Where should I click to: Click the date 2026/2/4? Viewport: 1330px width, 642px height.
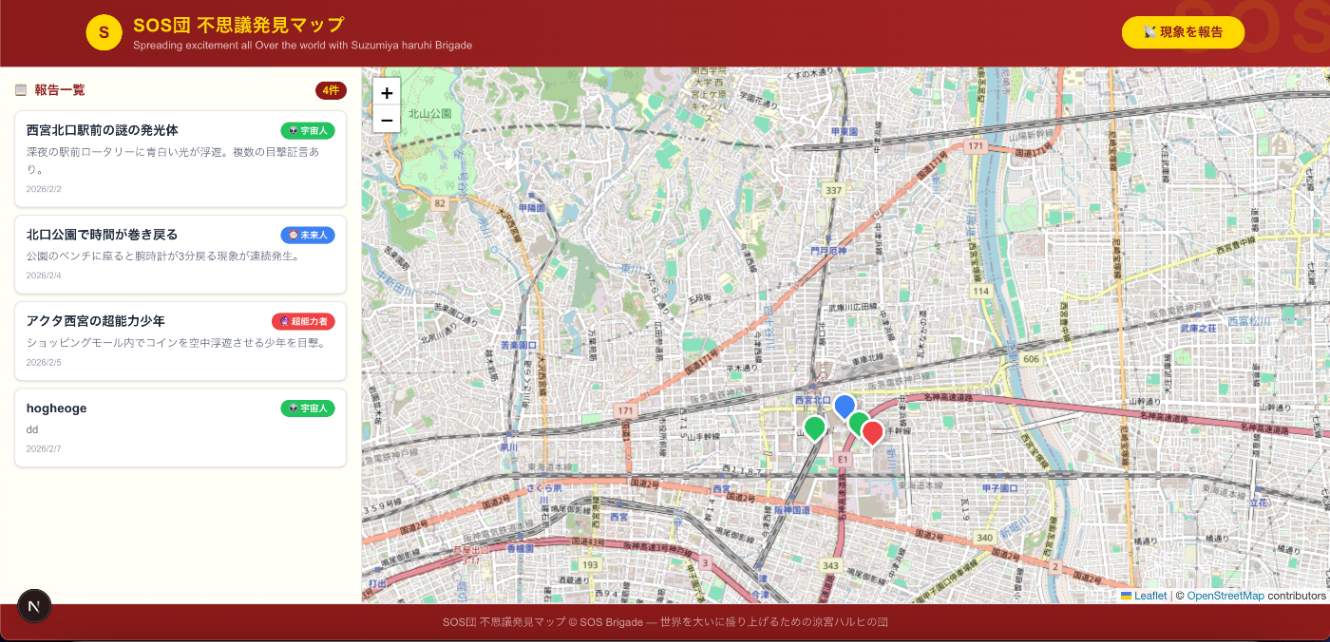pyautogui.click(x=44, y=275)
